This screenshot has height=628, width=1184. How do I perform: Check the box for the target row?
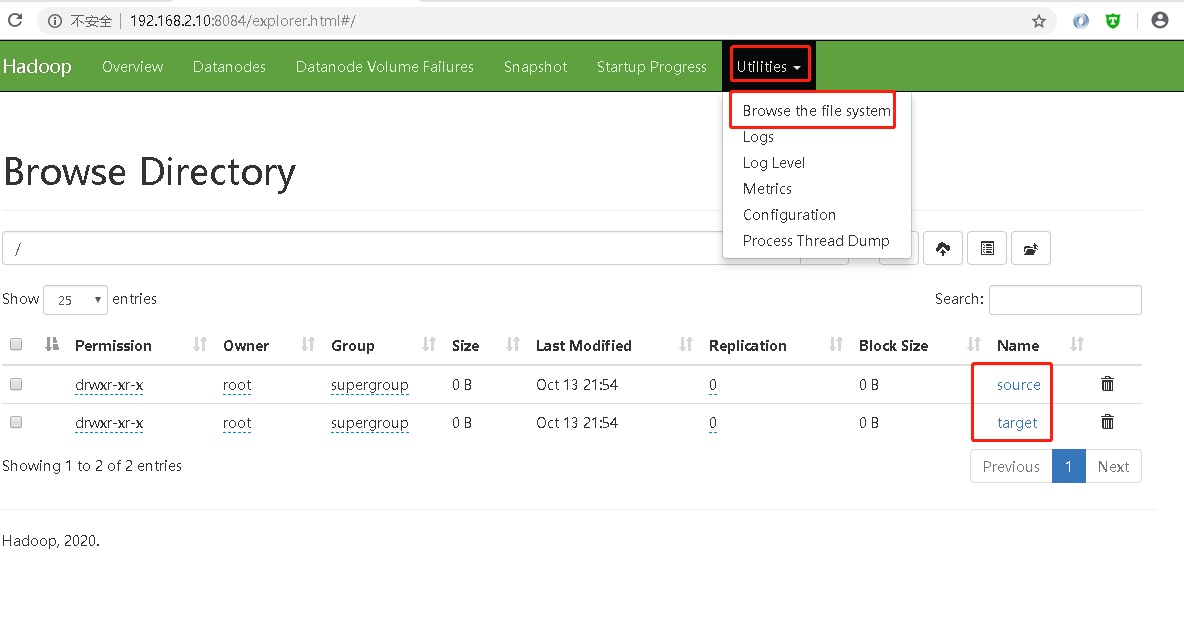[x=16, y=423]
